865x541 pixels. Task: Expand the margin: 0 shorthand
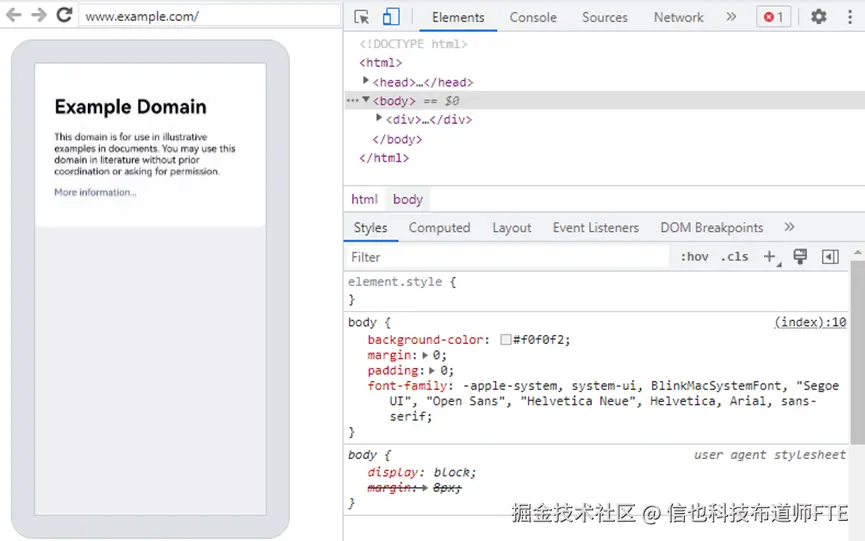click(425, 355)
